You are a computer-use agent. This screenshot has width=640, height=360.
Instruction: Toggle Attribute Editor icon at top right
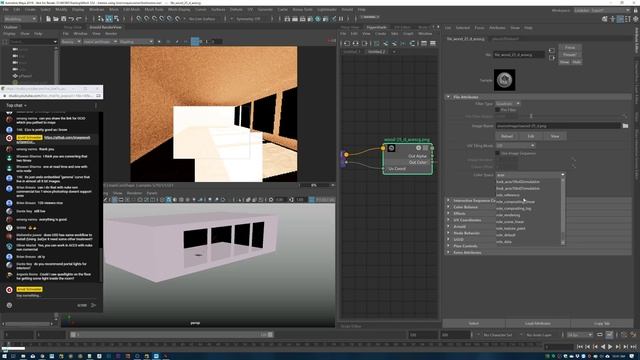tap(620, 19)
